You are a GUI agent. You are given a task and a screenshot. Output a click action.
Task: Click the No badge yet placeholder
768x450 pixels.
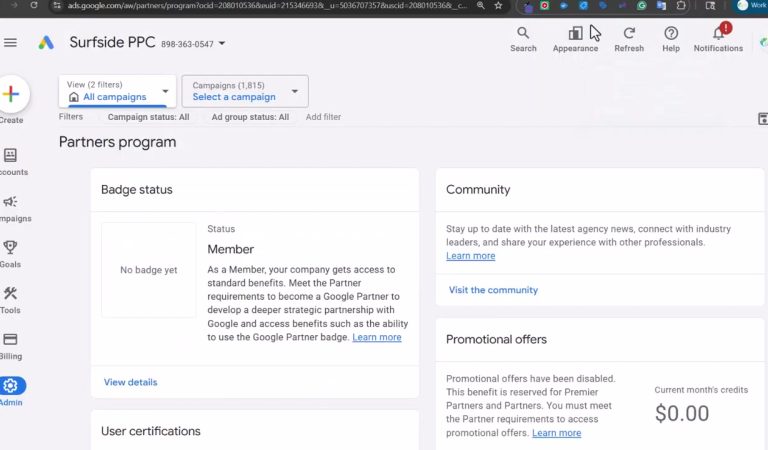tap(149, 270)
